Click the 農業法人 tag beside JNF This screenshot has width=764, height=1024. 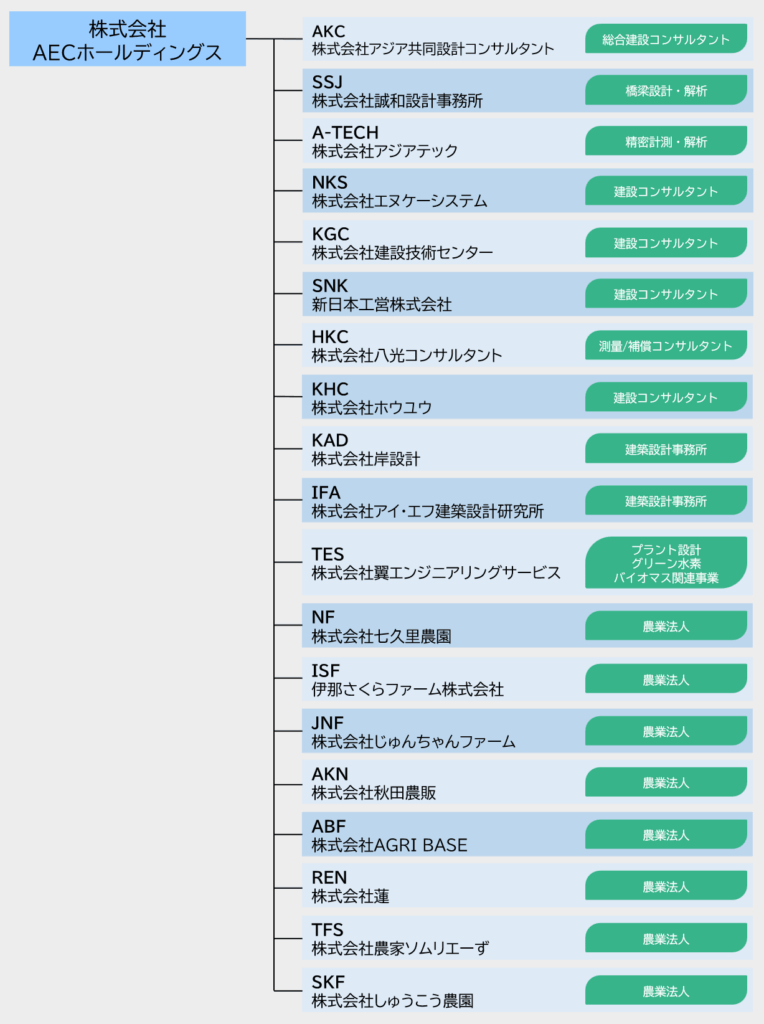[x=666, y=731]
